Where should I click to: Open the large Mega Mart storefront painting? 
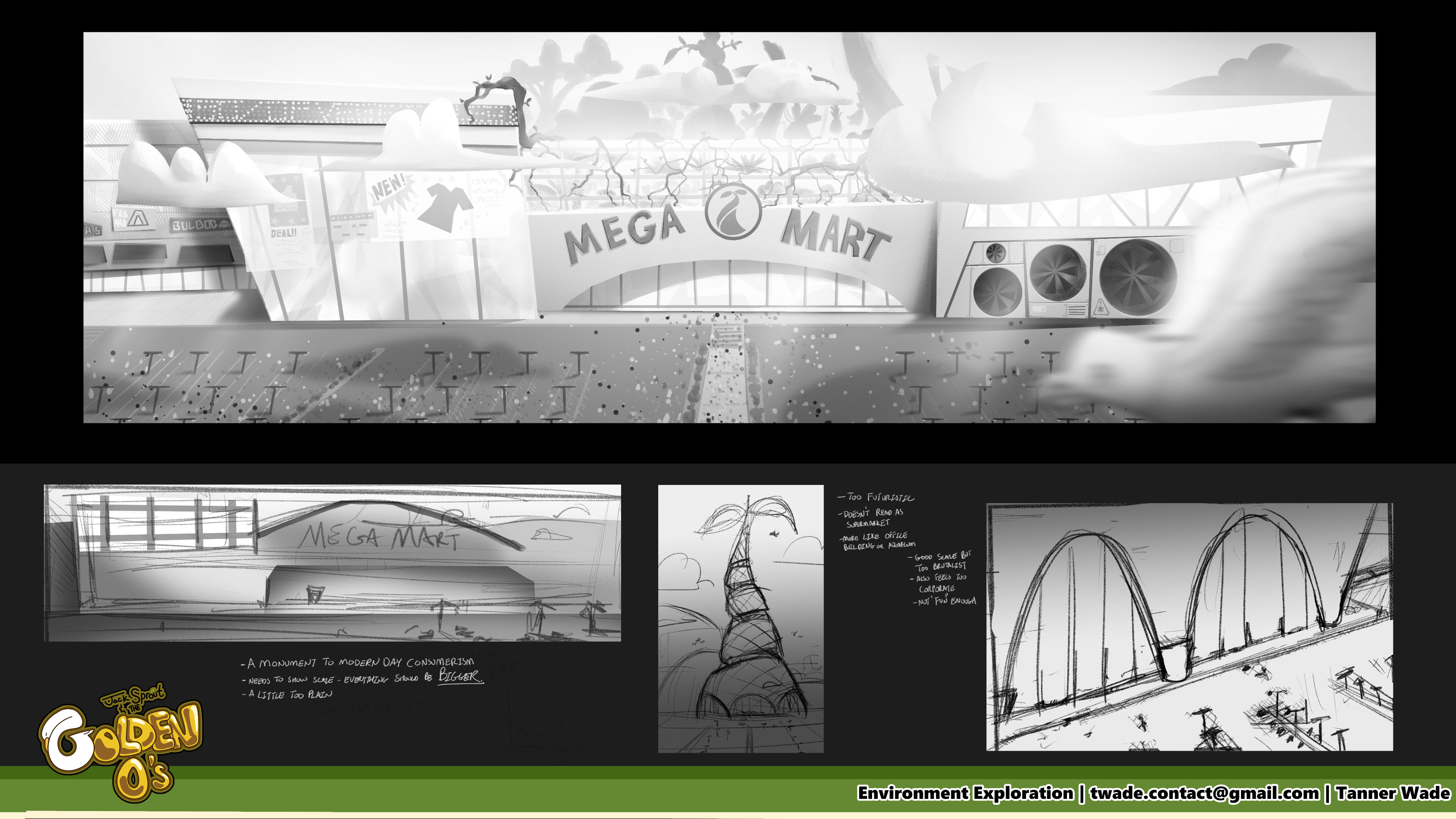click(729, 227)
